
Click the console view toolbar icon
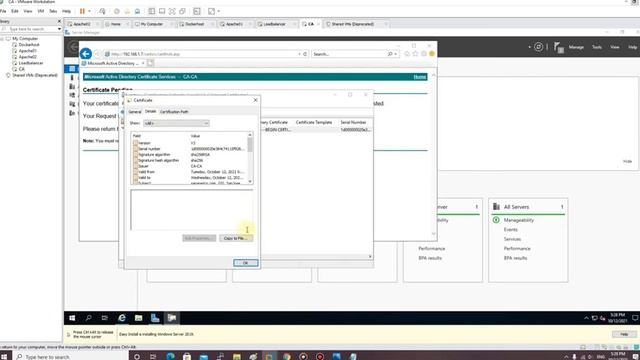tap(197, 11)
